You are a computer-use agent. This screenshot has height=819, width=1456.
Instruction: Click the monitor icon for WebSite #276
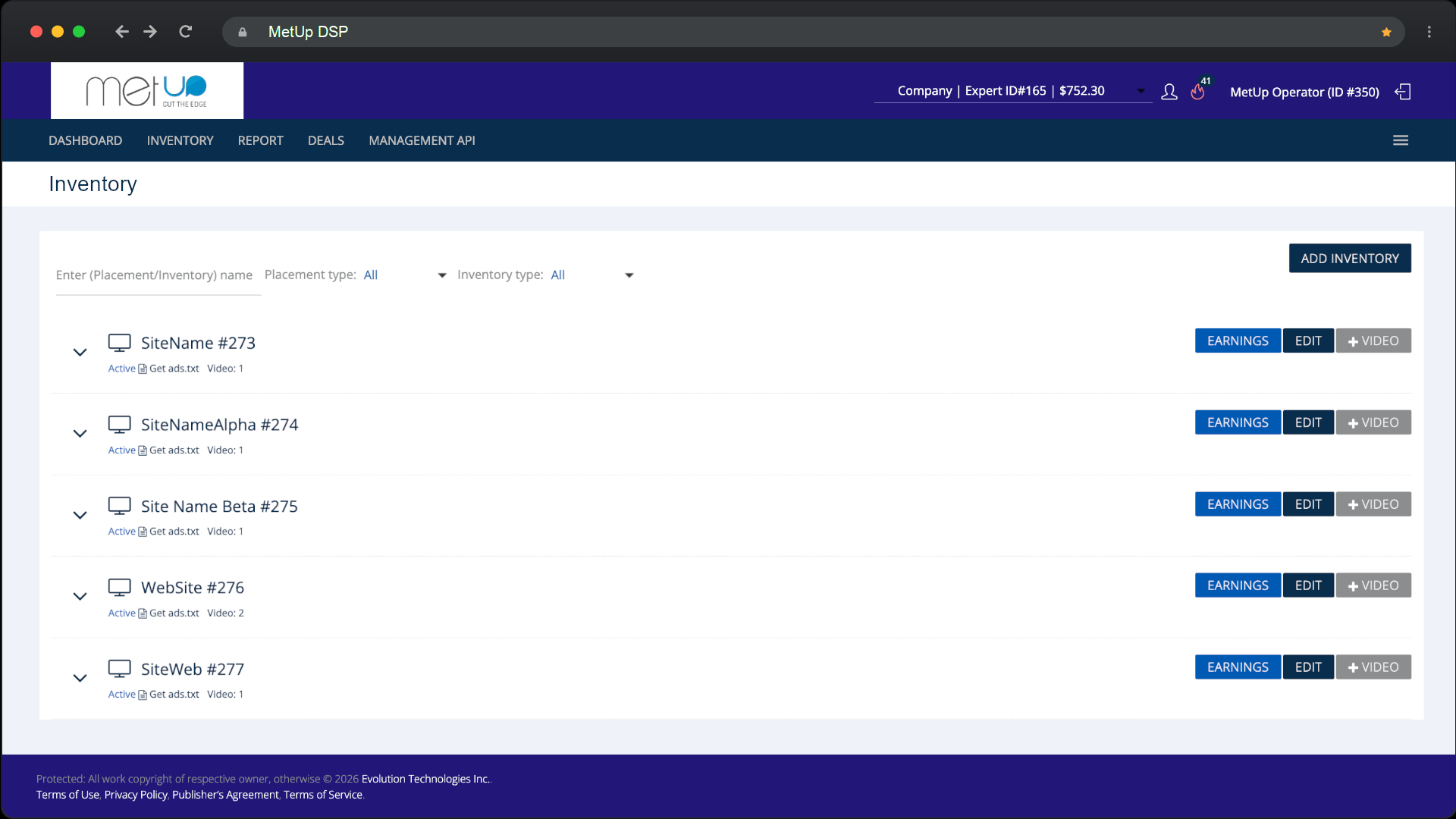(x=119, y=587)
